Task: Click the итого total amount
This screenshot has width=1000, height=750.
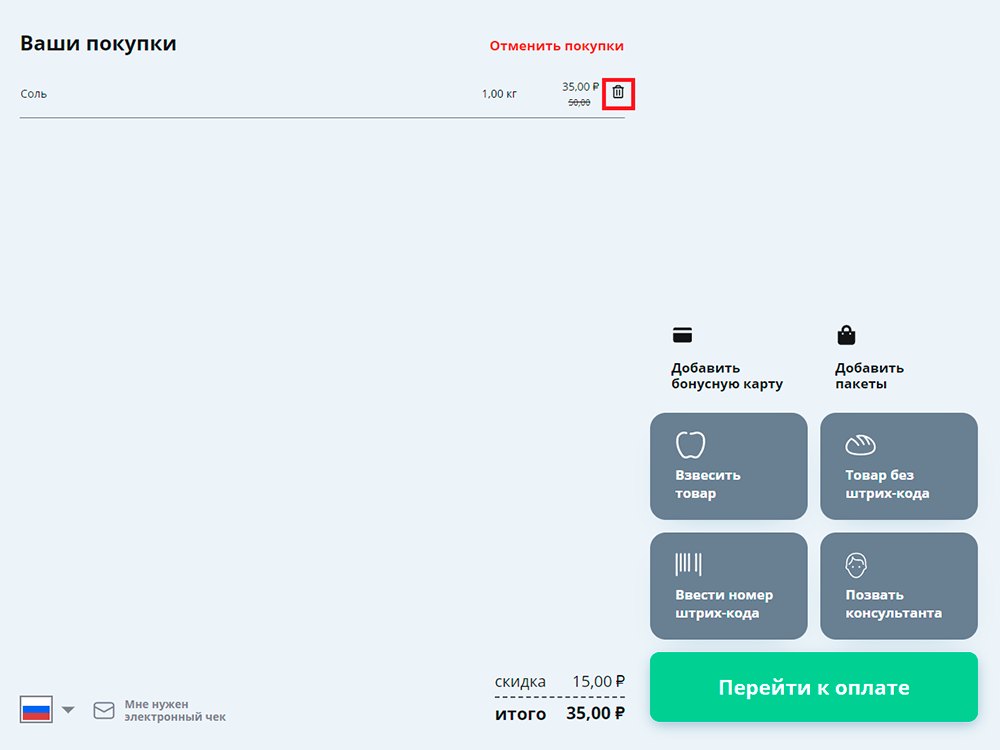Action: click(595, 714)
